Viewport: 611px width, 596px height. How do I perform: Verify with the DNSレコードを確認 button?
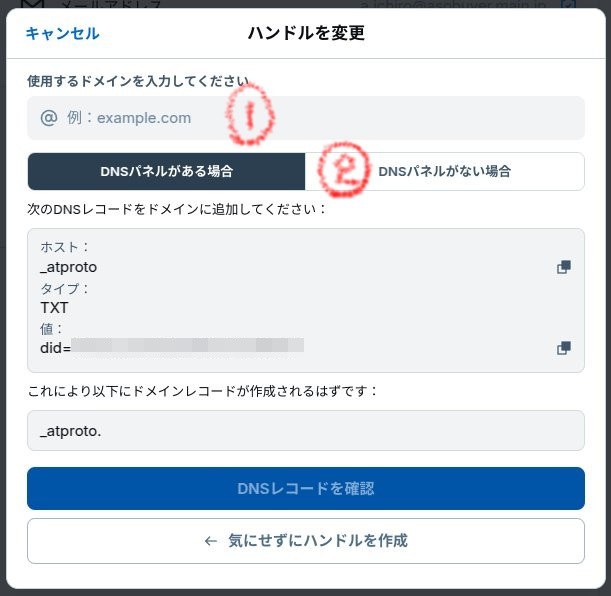click(x=306, y=488)
